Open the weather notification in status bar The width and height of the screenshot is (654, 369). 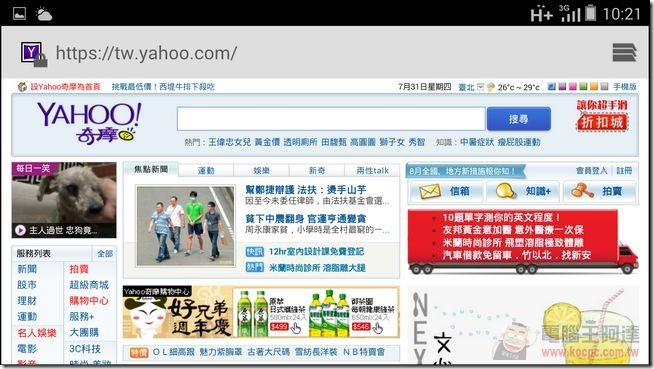(44, 14)
